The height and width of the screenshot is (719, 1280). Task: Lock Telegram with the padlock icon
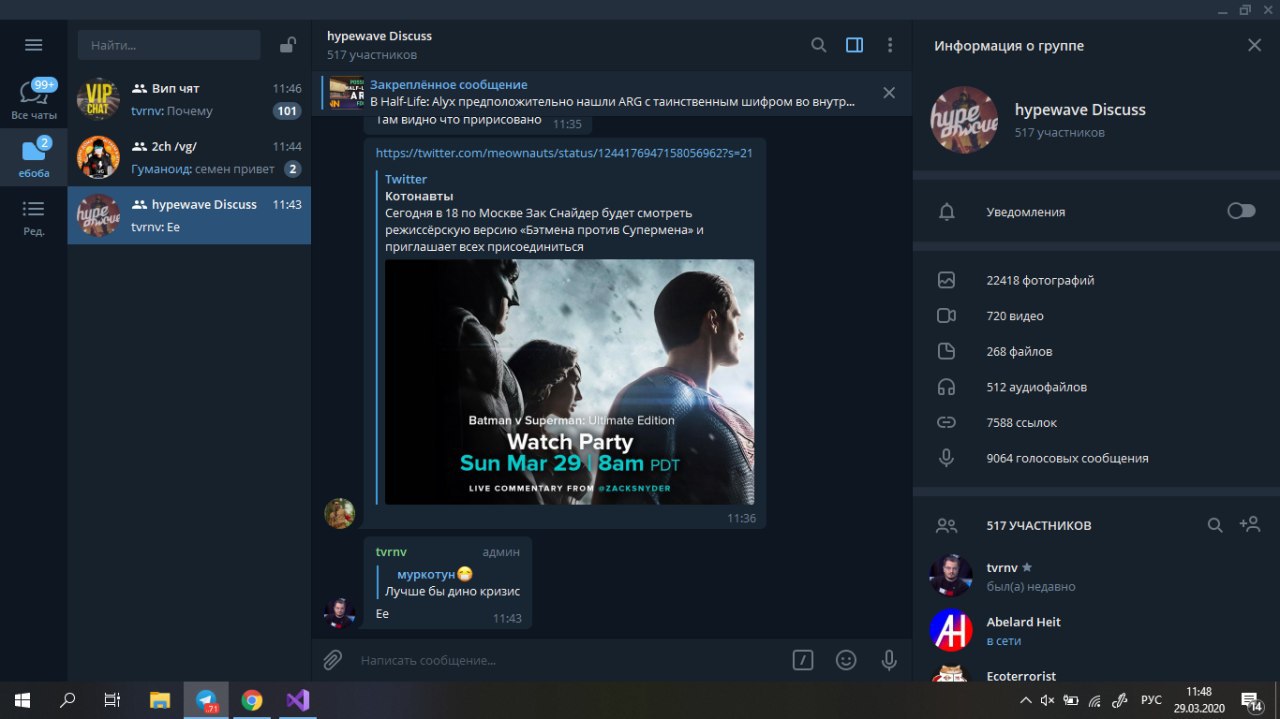pyautogui.click(x=288, y=45)
